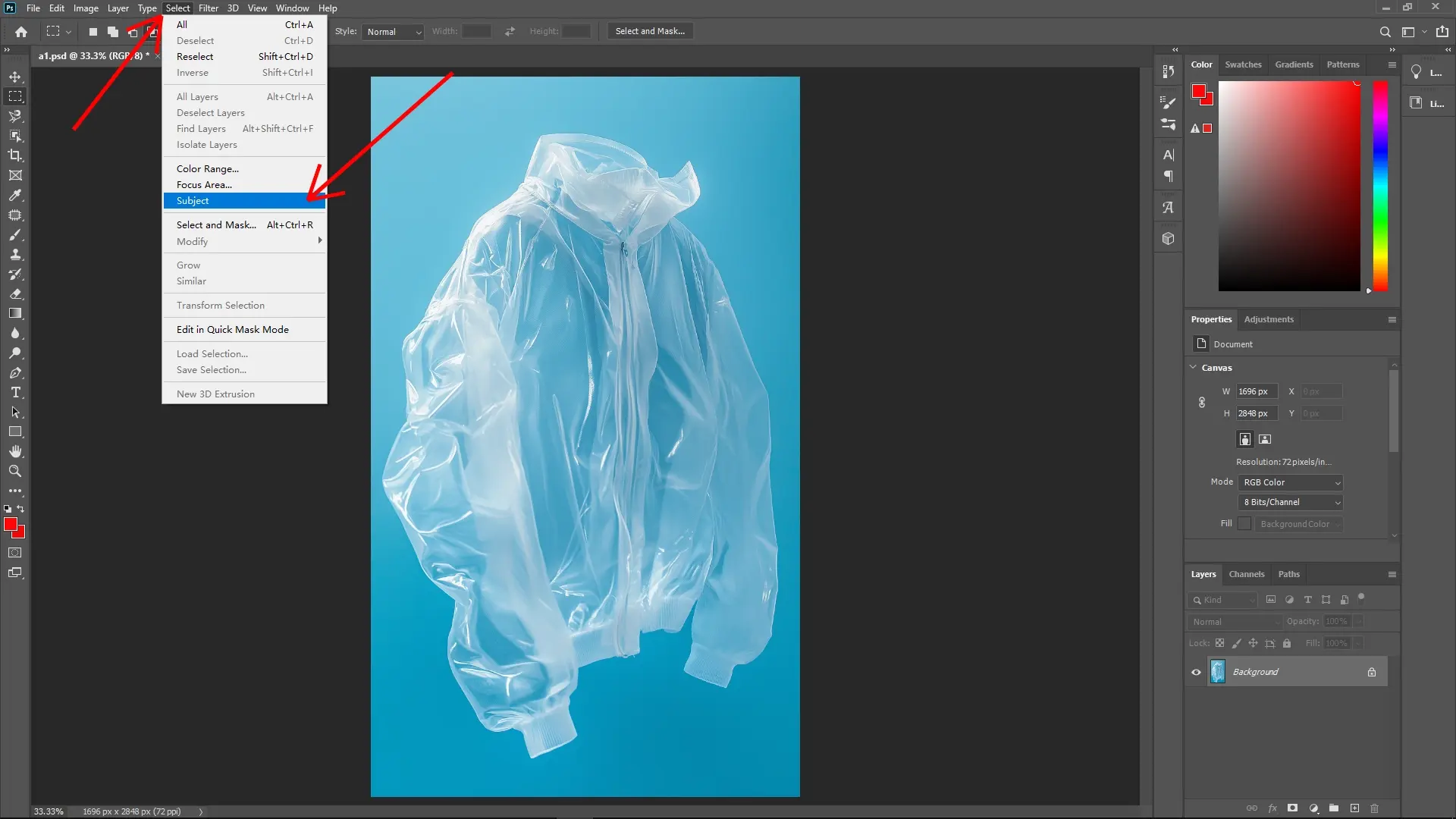The width and height of the screenshot is (1456, 819).
Task: Hide the Background layer
Action: (x=1196, y=672)
